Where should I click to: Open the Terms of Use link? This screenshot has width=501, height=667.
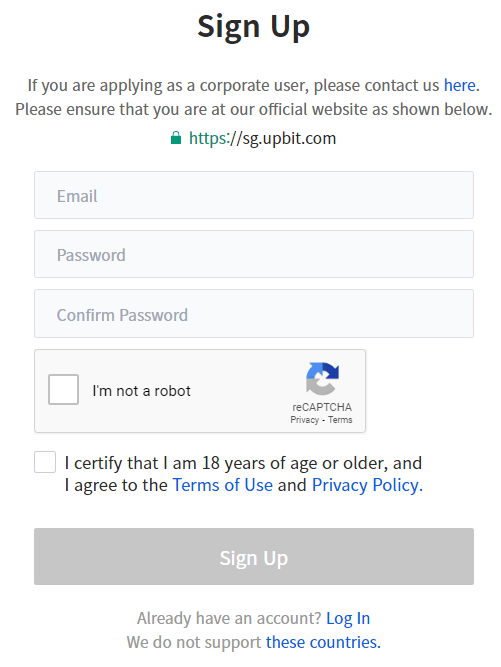click(x=222, y=485)
